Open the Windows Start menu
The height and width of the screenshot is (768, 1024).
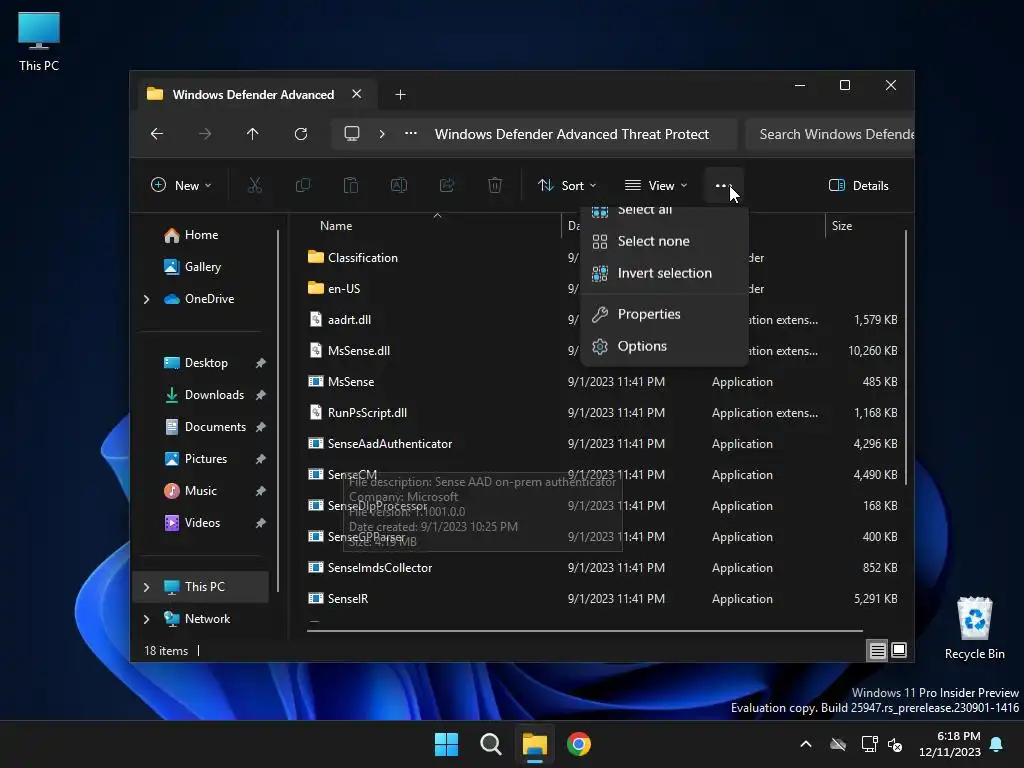click(447, 744)
